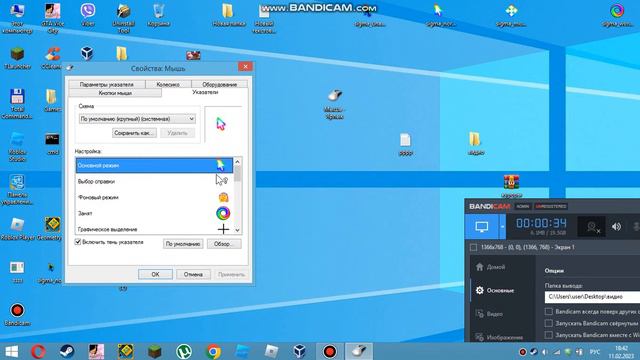Image resolution: width=640 pixels, height=360 pixels.
Task: Open the Recycle Bin (Корзина) icon
Action: (158, 15)
